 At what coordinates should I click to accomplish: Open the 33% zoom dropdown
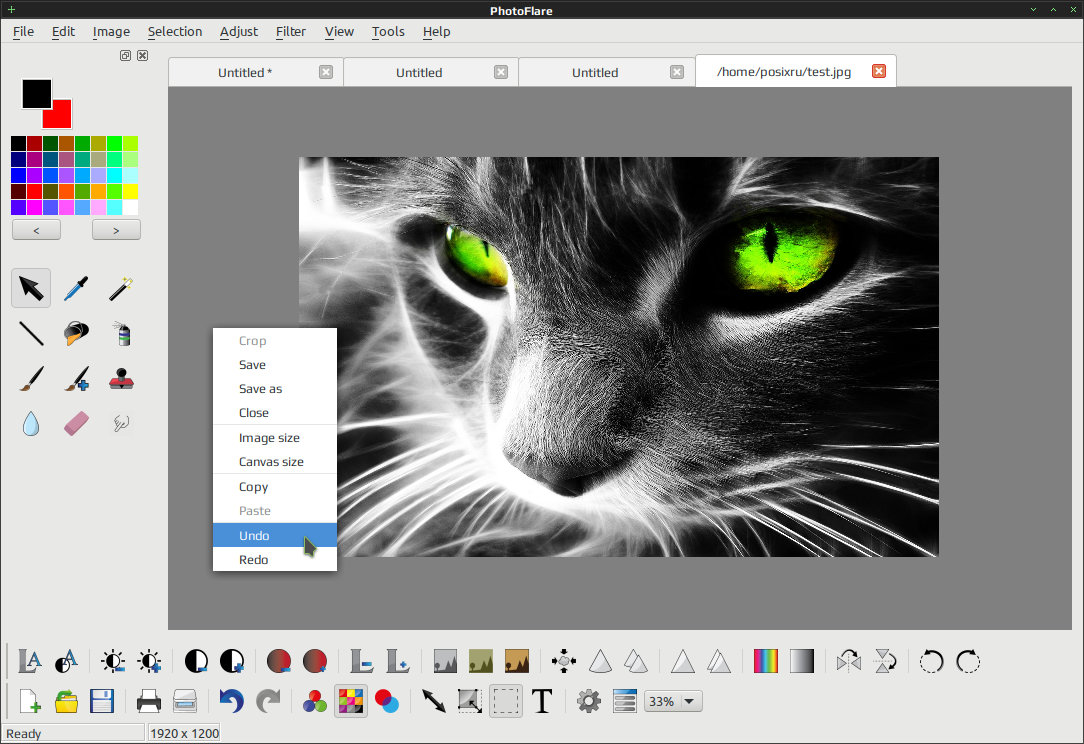673,701
